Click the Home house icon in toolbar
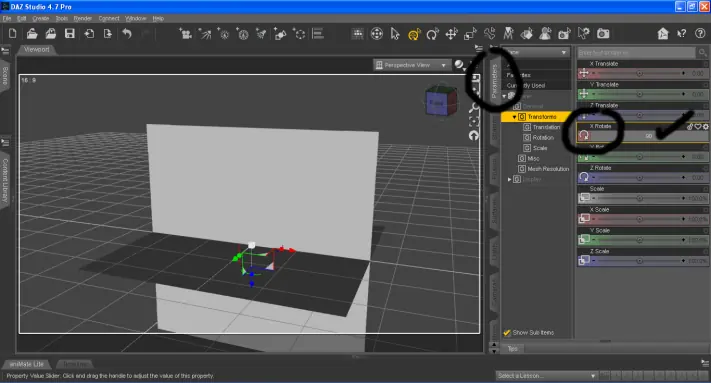Viewport: 711px width, 383px height. pyautogui.click(x=663, y=34)
